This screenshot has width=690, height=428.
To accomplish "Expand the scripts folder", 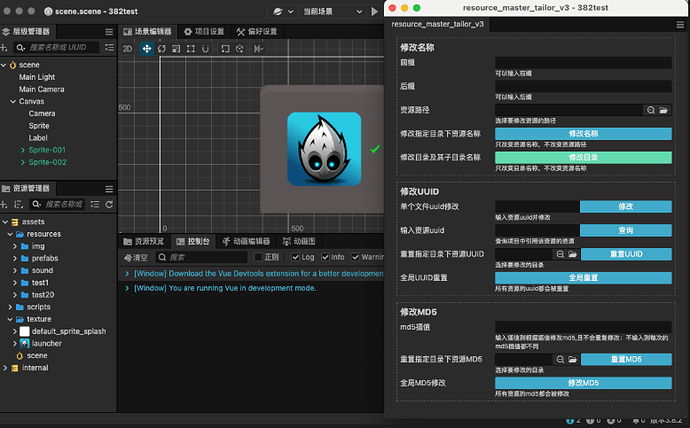I will 10,307.
